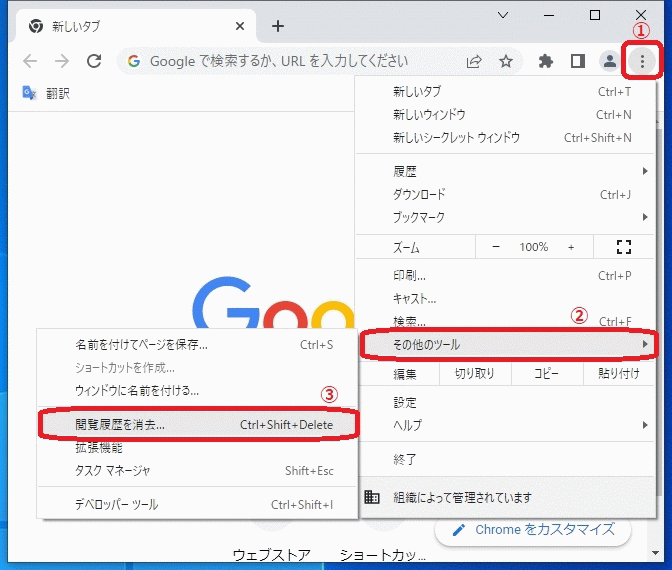Click the ウェブストア shortcut
The width and height of the screenshot is (672, 570).
[x=272, y=555]
